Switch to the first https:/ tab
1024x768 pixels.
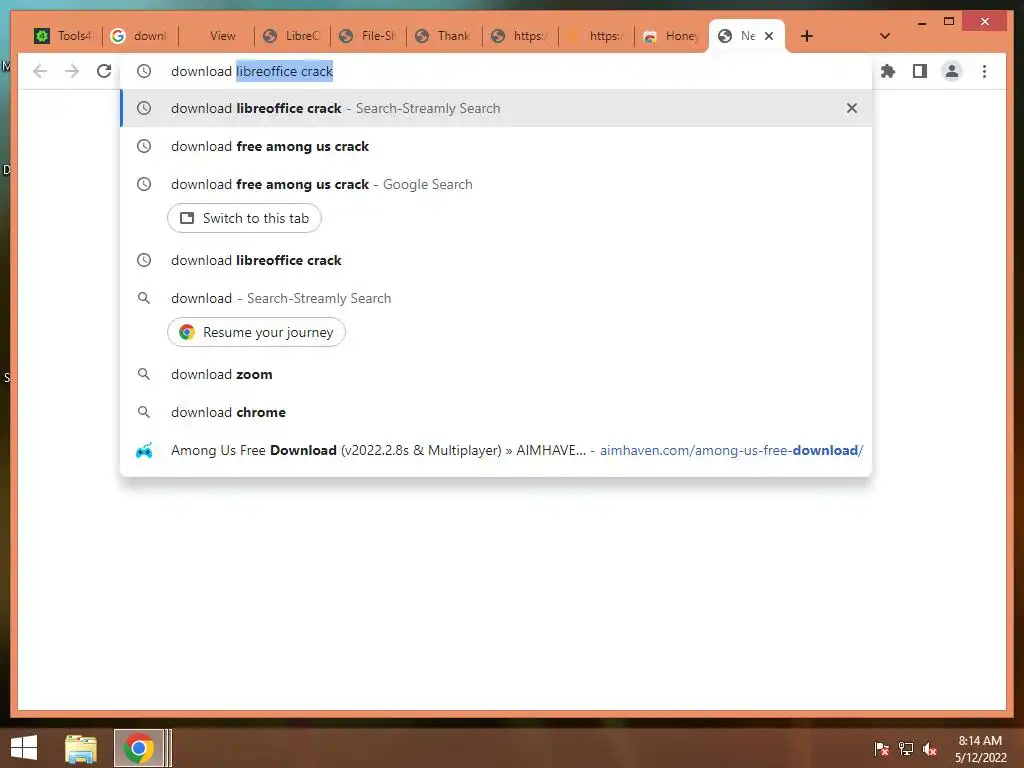[520, 36]
